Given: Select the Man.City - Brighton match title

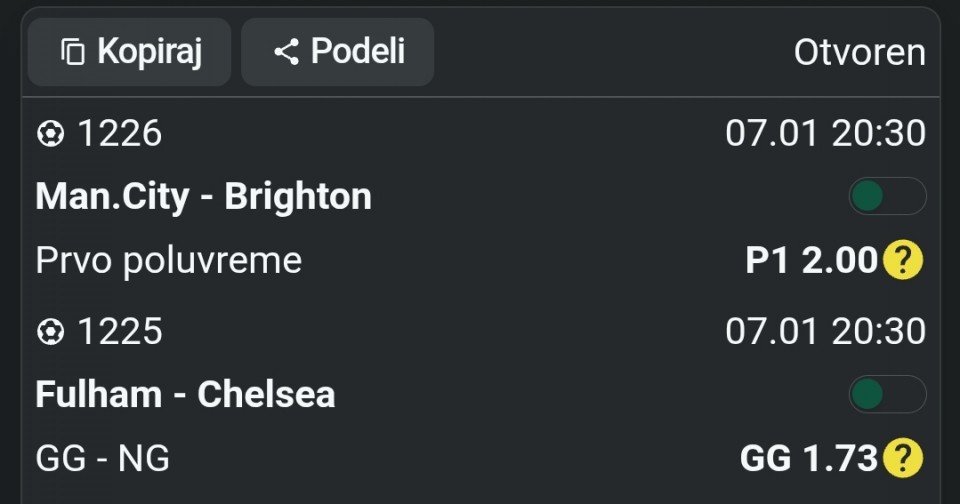Looking at the screenshot, I should tap(204, 196).
